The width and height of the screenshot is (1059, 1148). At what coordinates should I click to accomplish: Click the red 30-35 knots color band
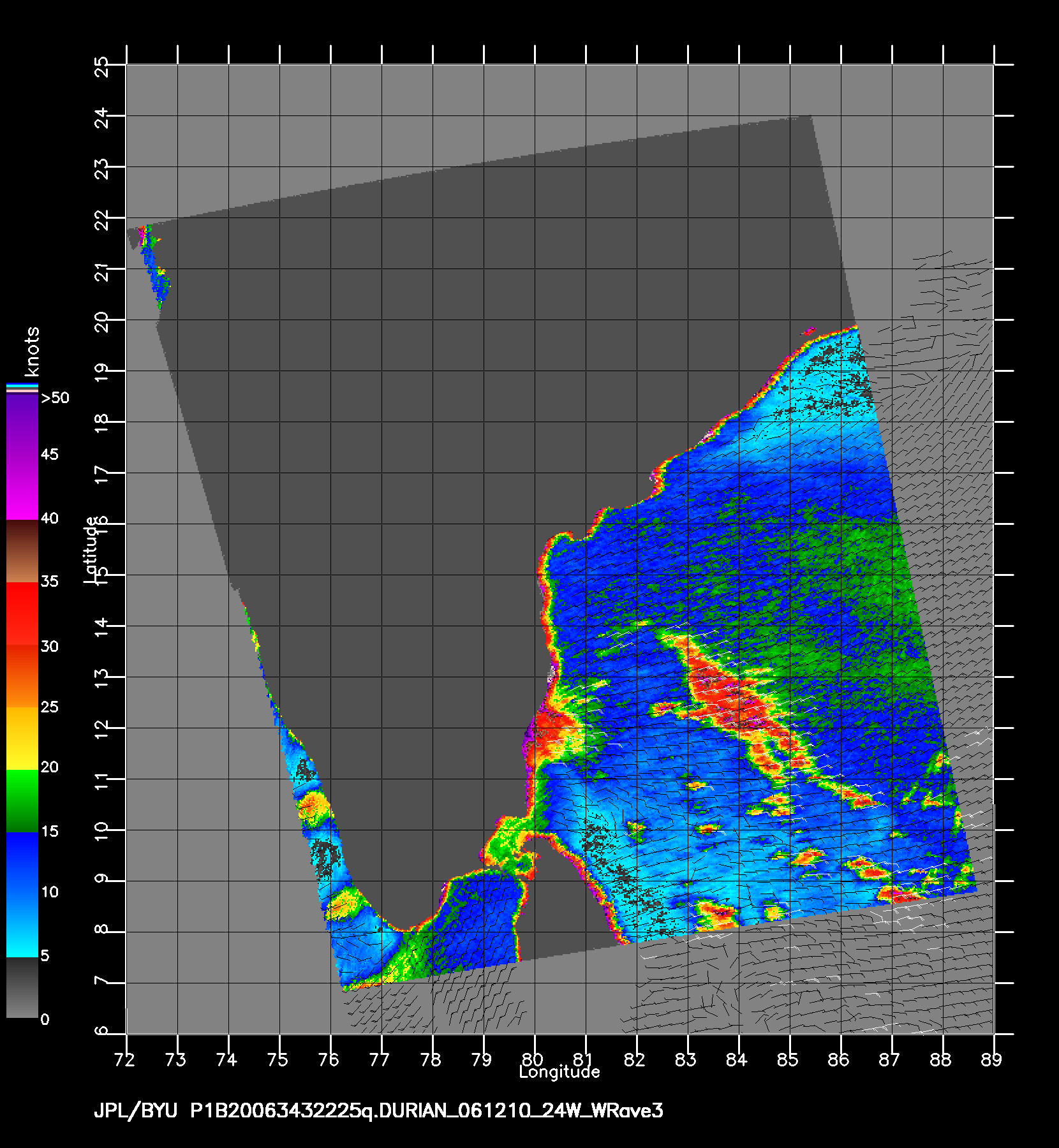(22, 614)
